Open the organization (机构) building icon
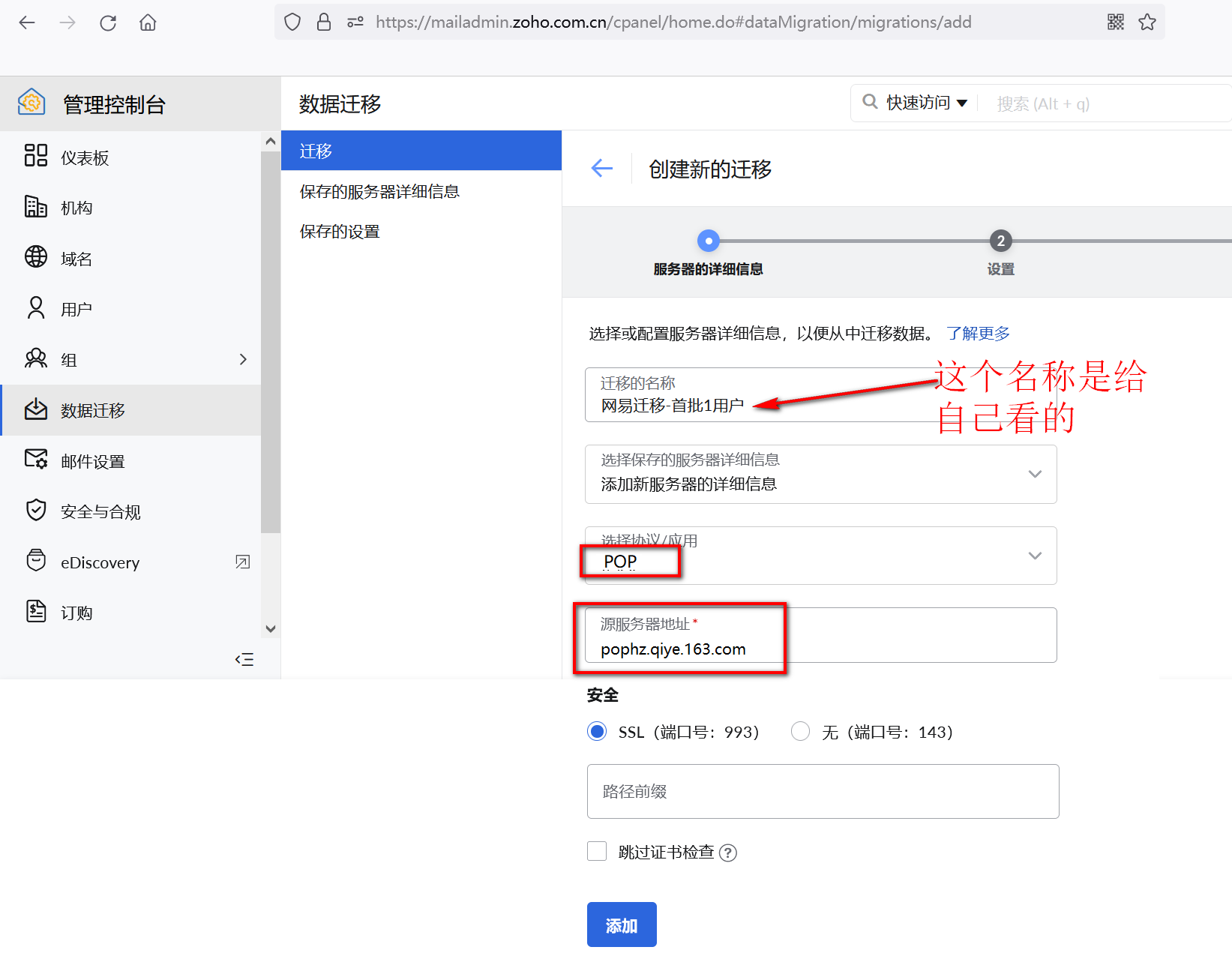This screenshot has width=1232, height=959. coord(36,206)
